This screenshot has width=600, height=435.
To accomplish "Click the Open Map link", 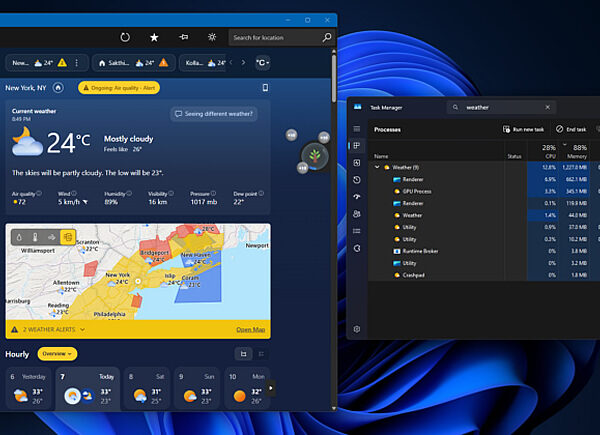I will click(251, 329).
